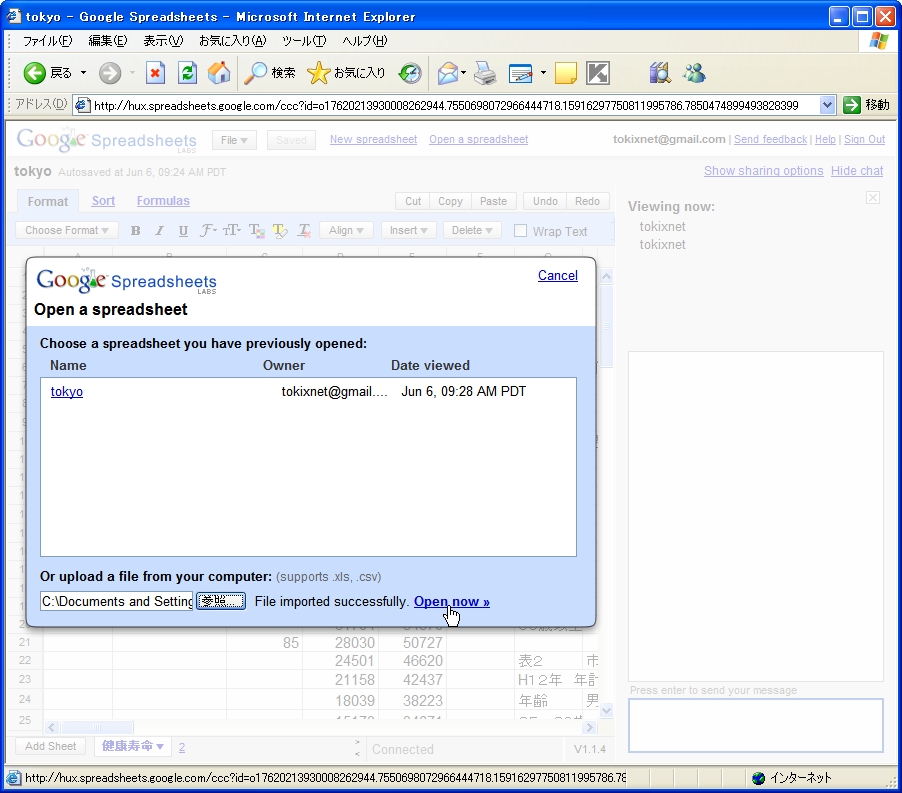Refresh the page with the green arrows icon

(x=188, y=73)
